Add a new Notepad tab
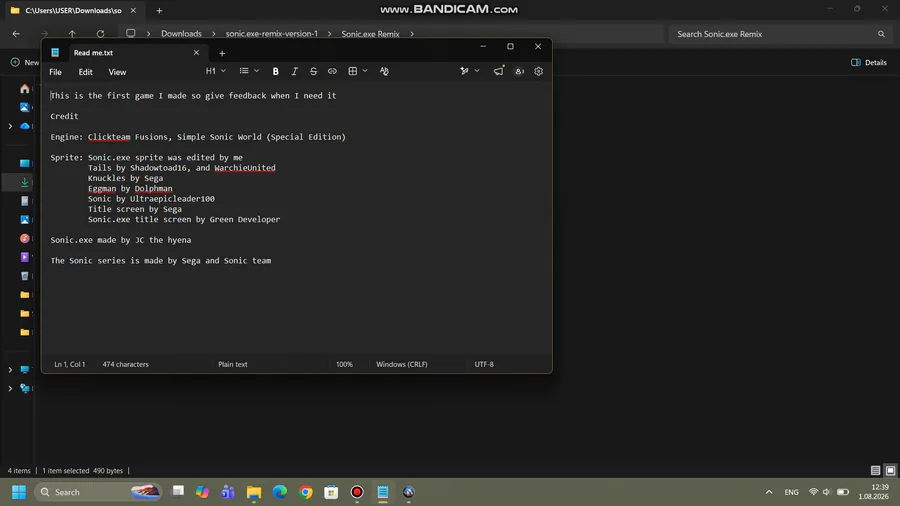Image resolution: width=900 pixels, height=506 pixels. (x=222, y=53)
